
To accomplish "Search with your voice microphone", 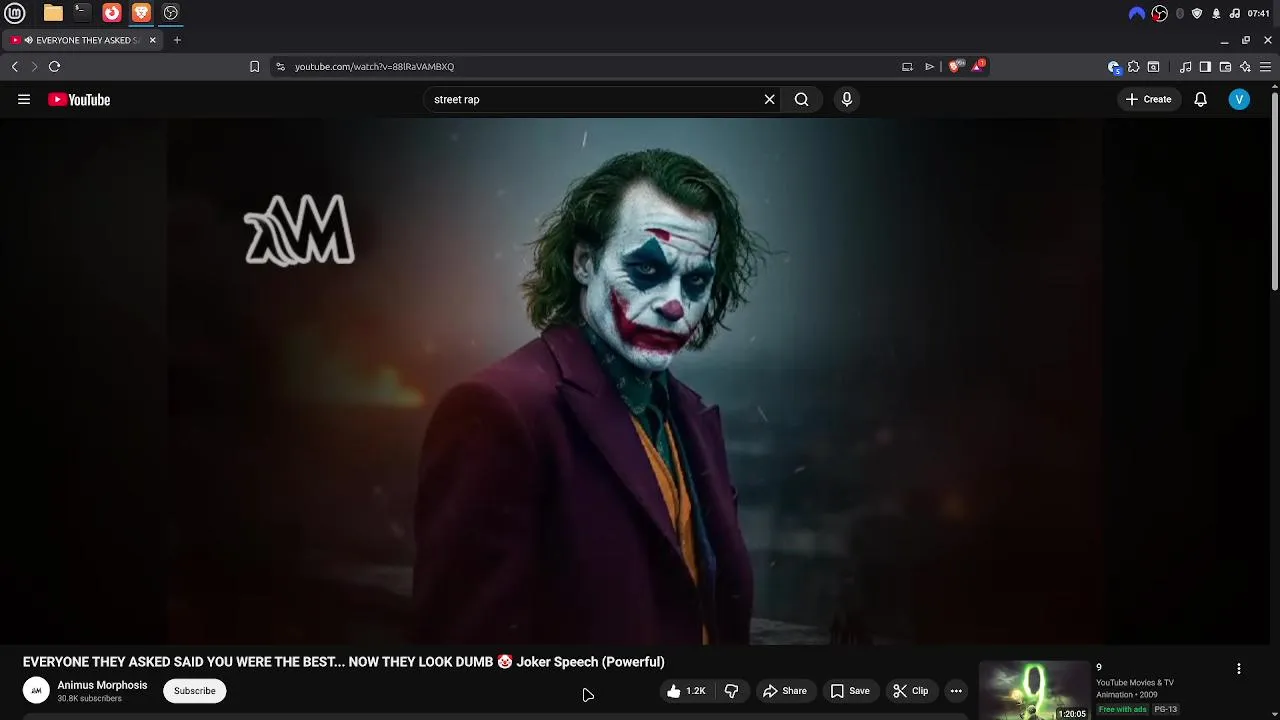I will pyautogui.click(x=846, y=99).
